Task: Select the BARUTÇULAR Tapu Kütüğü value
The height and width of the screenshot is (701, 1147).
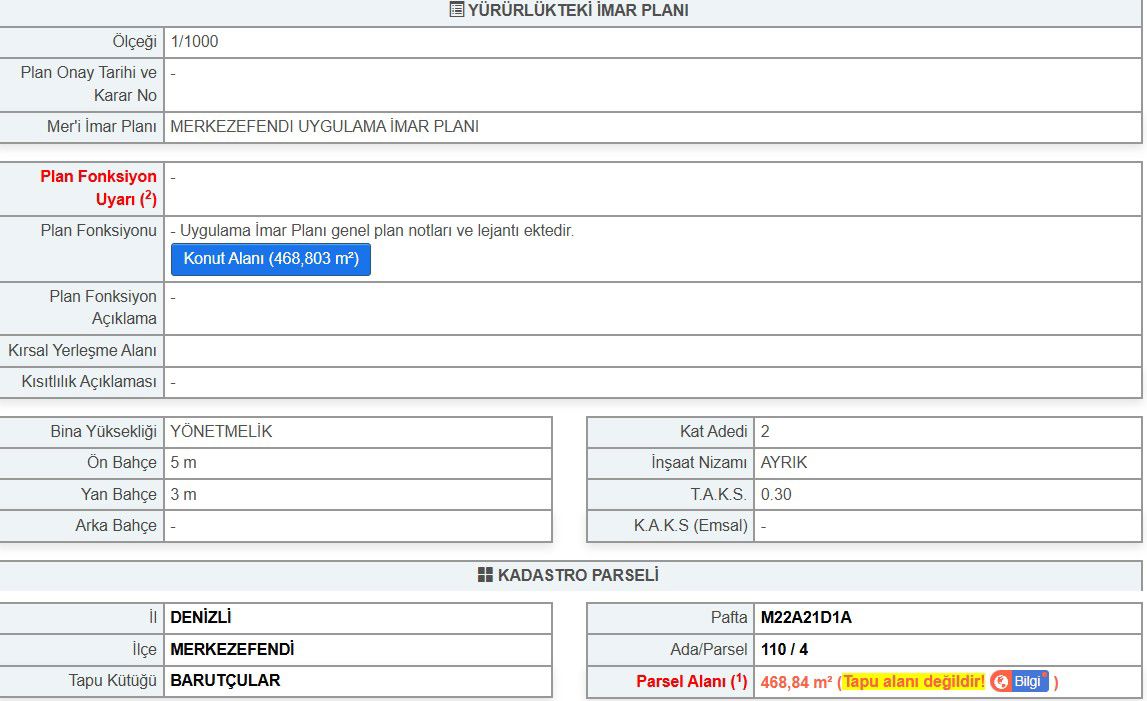Action: (x=225, y=681)
